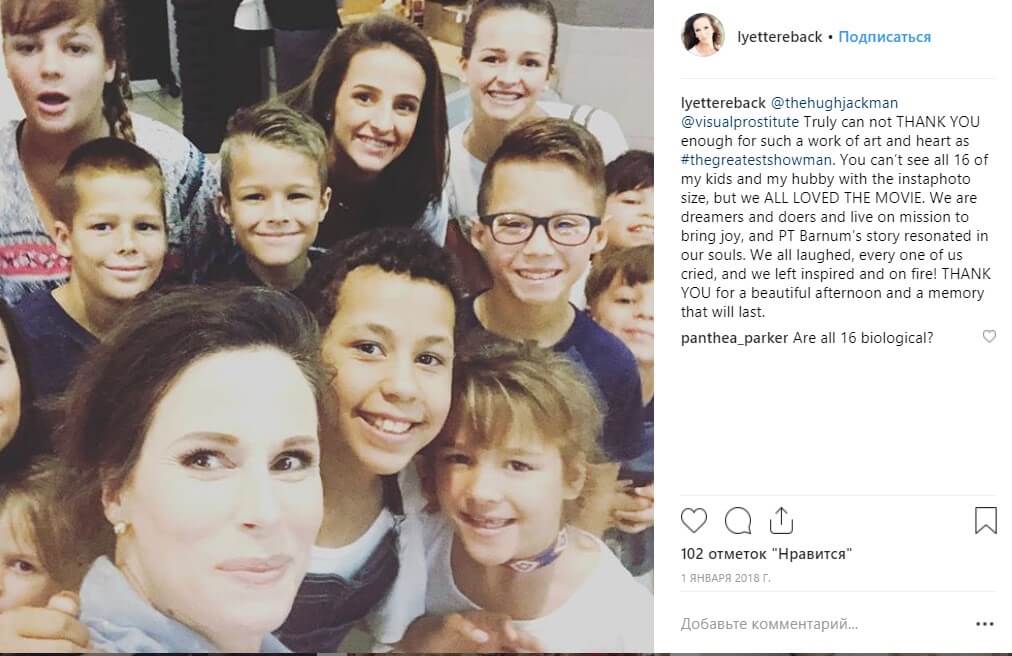Image resolution: width=1012 pixels, height=656 pixels.
Task: View the 102 likes list
Action: click(x=766, y=553)
